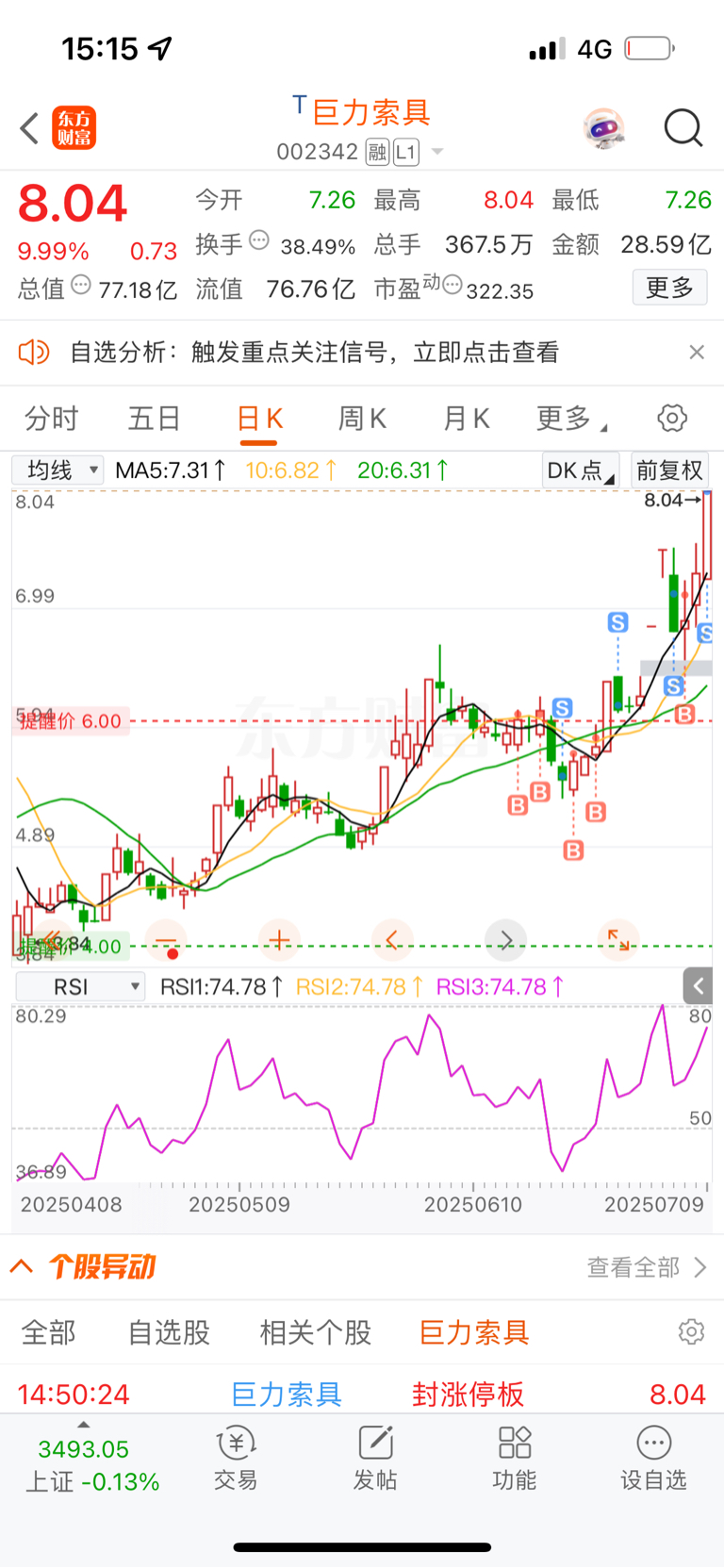Screen dimensions: 724x1568
Task: Open the 功能 functions icon
Action: 515,1458
